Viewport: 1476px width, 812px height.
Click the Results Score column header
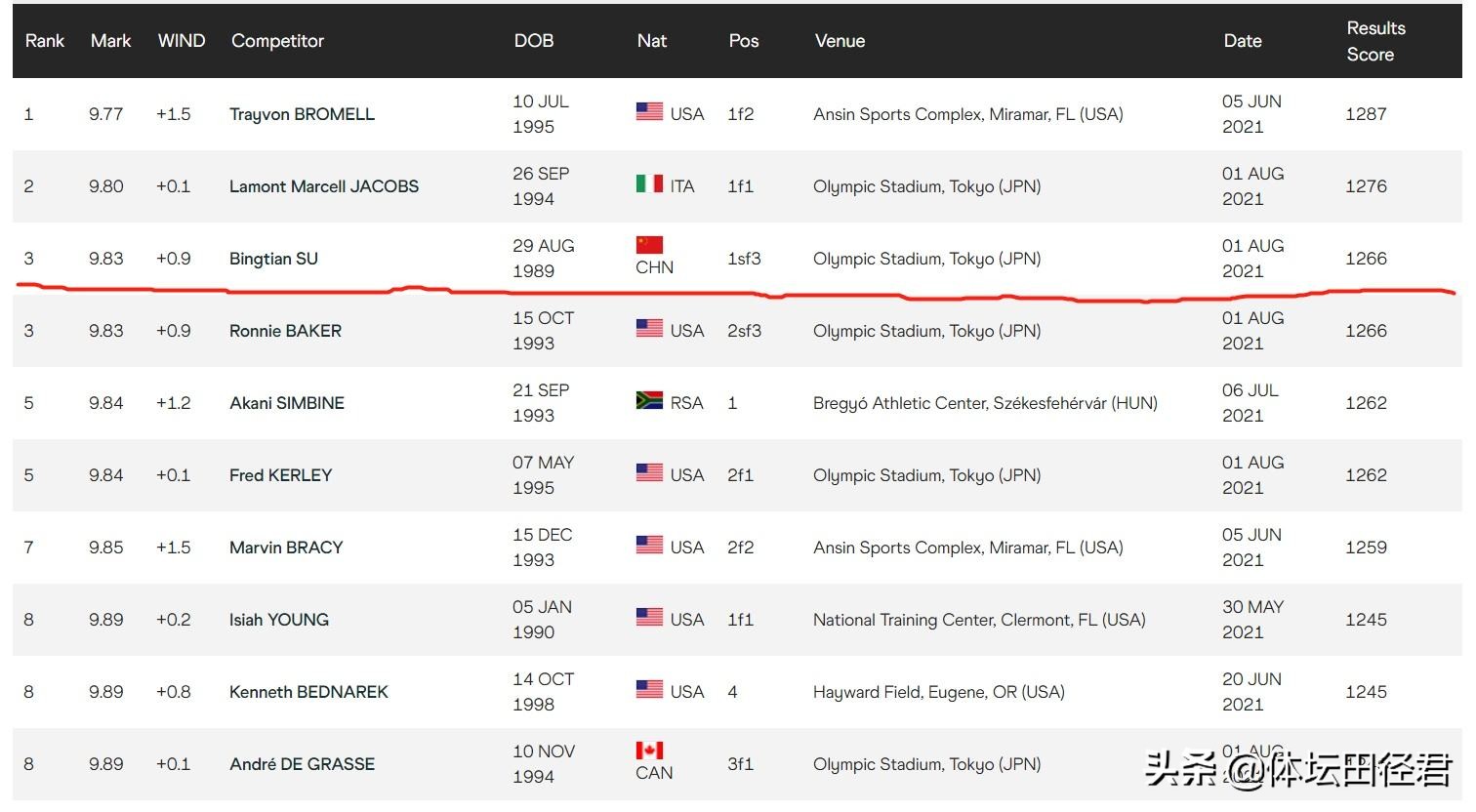coord(1375,41)
